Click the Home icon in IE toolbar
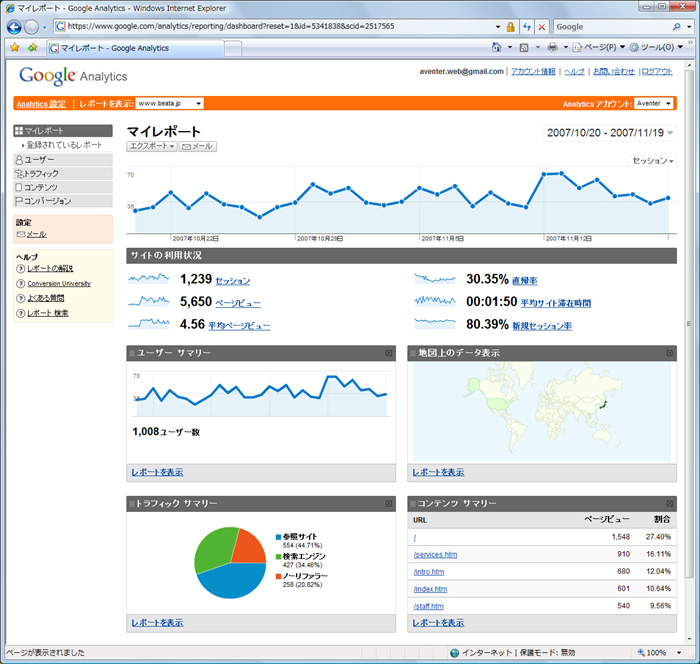This screenshot has height=664, width=700. click(x=496, y=47)
